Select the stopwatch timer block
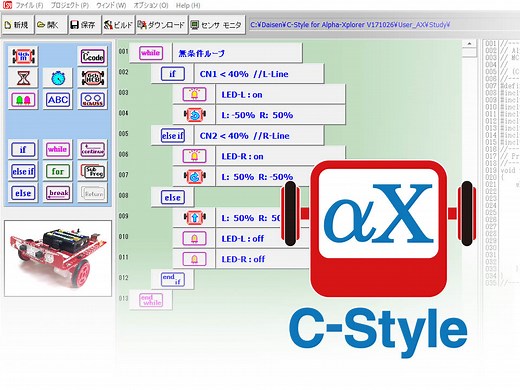This screenshot has height=390, width=520. tap(58, 78)
